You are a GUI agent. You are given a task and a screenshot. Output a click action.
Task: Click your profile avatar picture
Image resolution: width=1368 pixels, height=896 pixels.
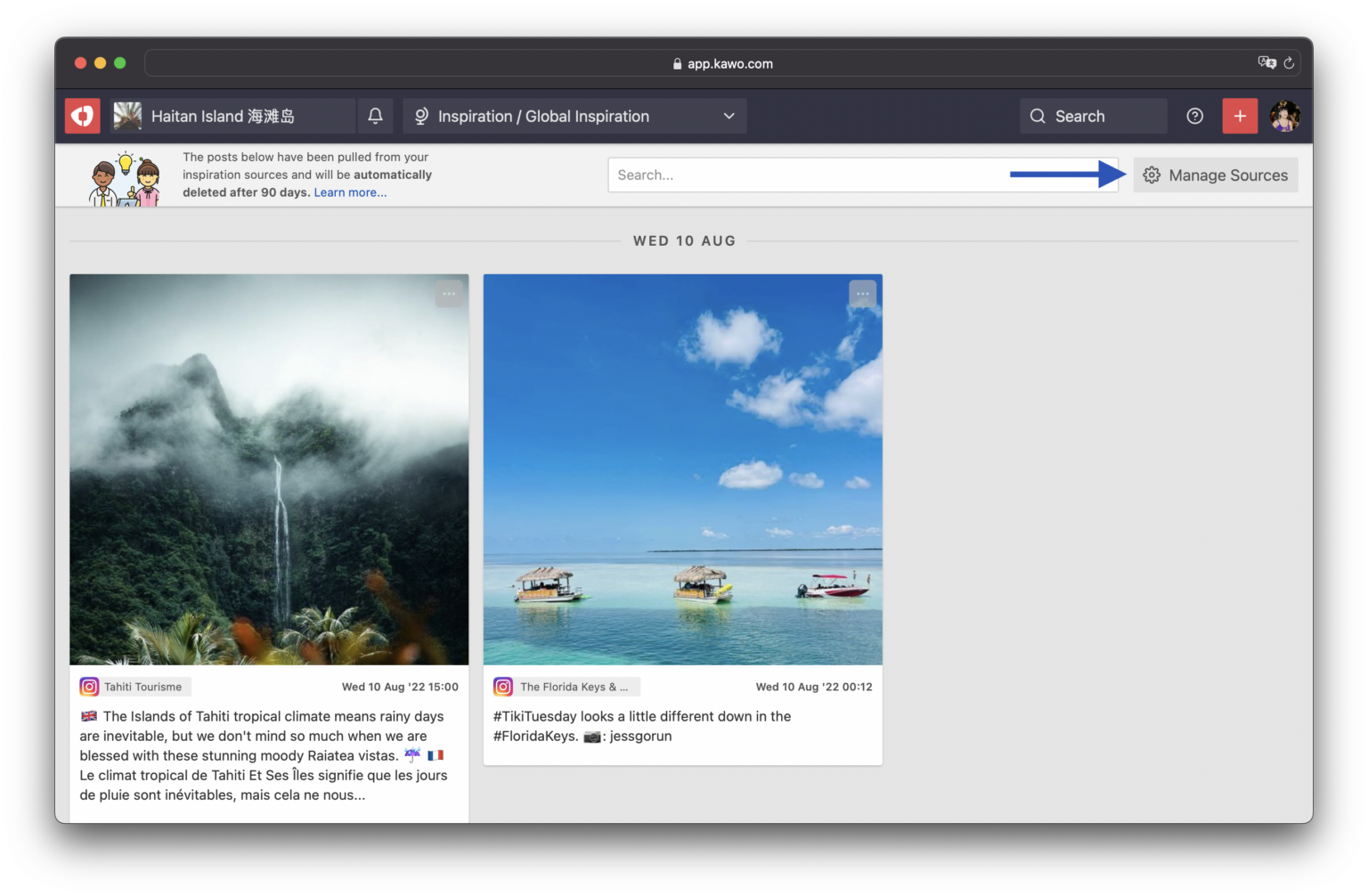pos(1285,116)
